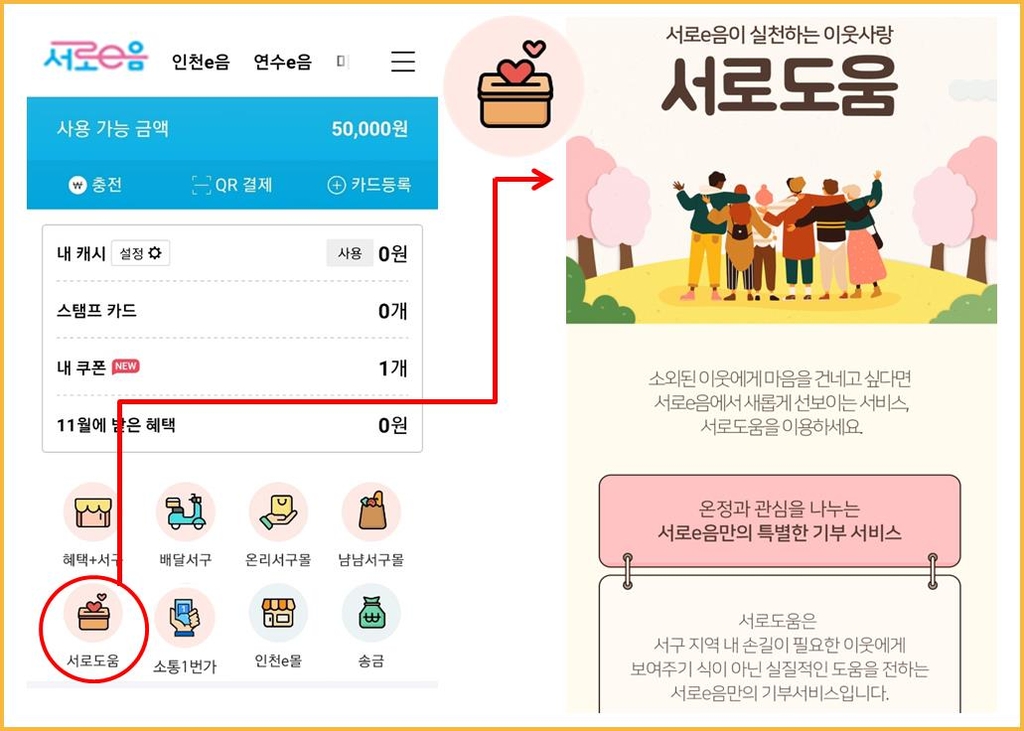Tap the 카드등록 card registration button
This screenshot has height=731, width=1024.
click(369, 185)
